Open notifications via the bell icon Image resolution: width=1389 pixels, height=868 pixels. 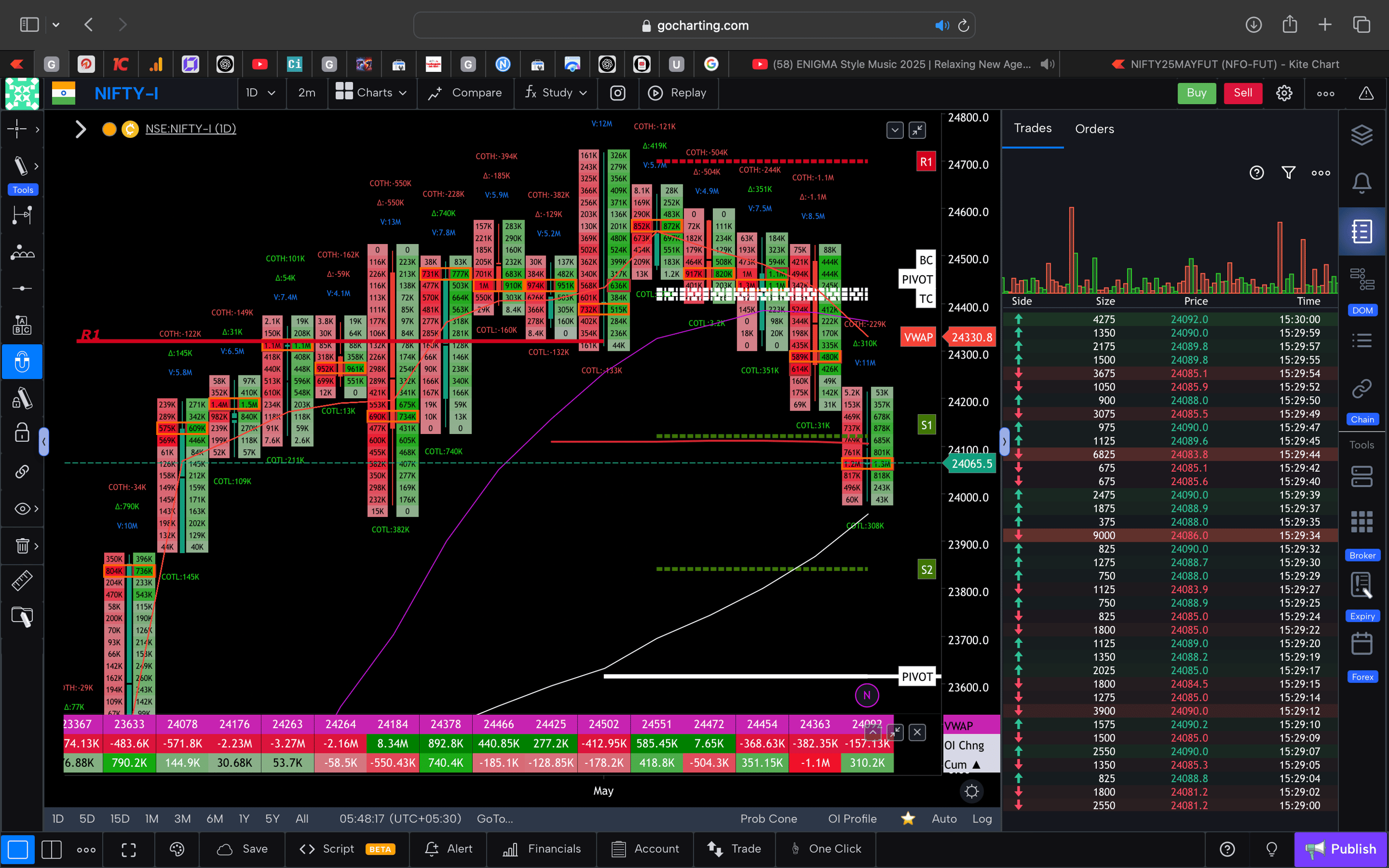(1363, 183)
